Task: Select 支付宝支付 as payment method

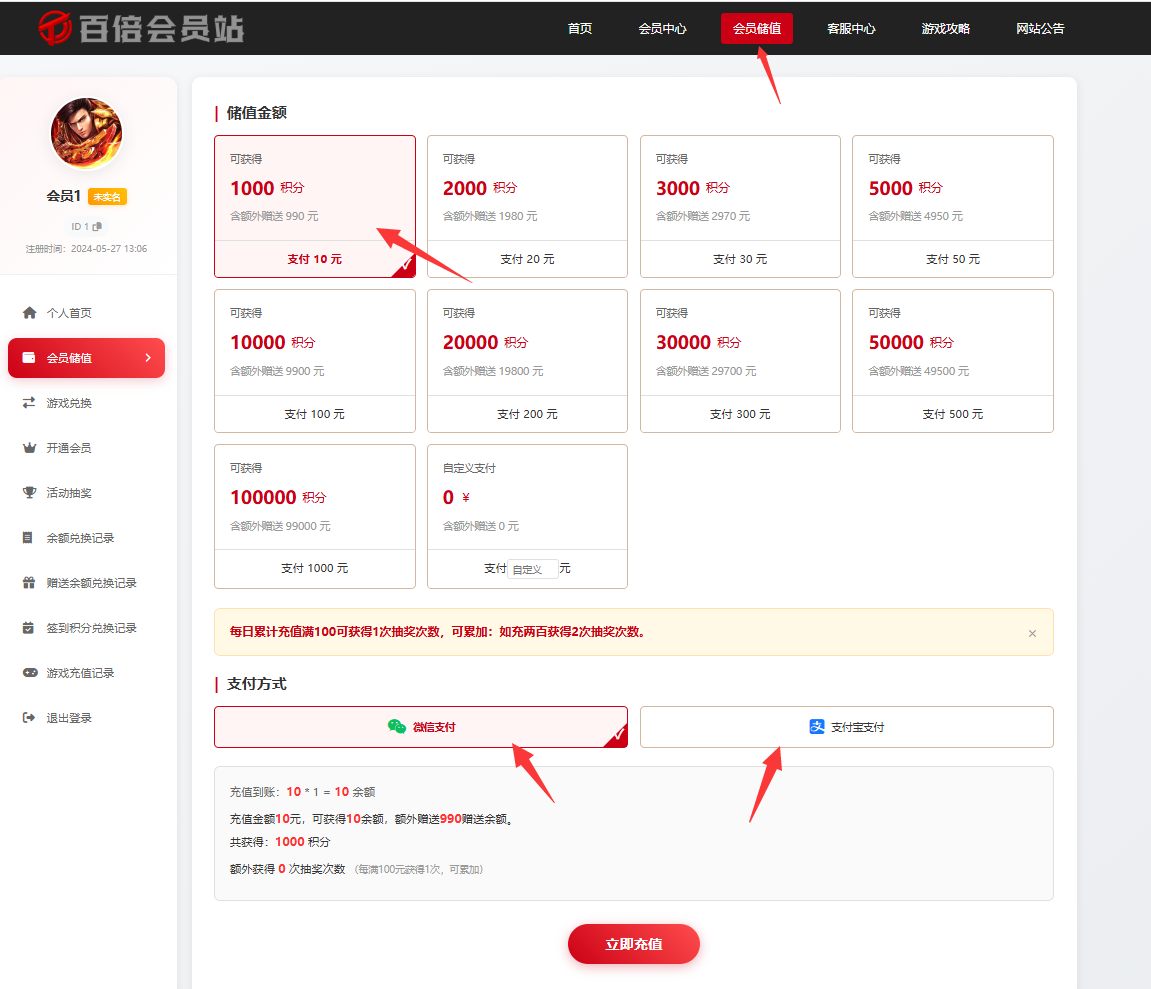Action: 846,727
